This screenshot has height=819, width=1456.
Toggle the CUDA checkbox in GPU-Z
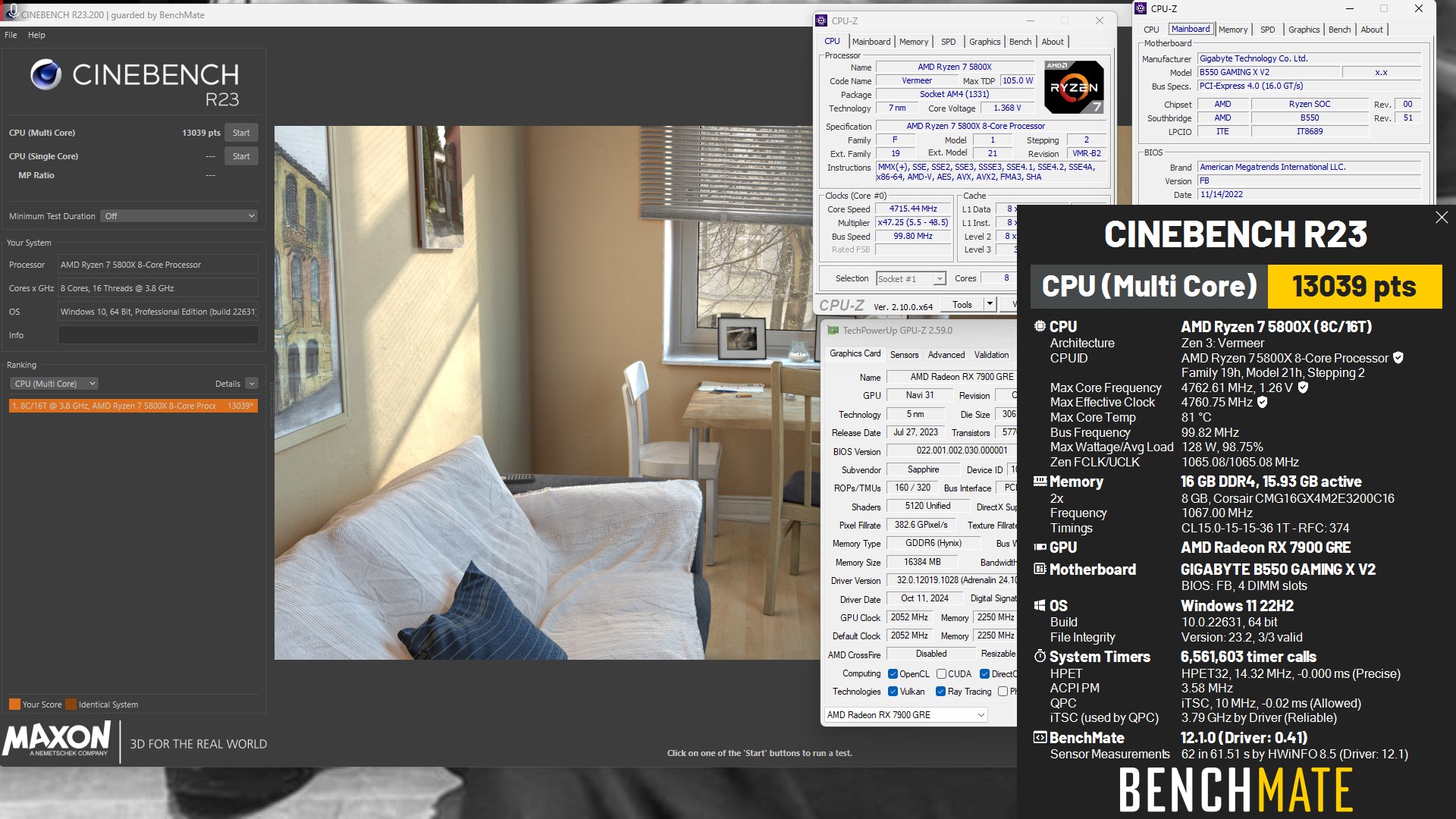tap(941, 673)
